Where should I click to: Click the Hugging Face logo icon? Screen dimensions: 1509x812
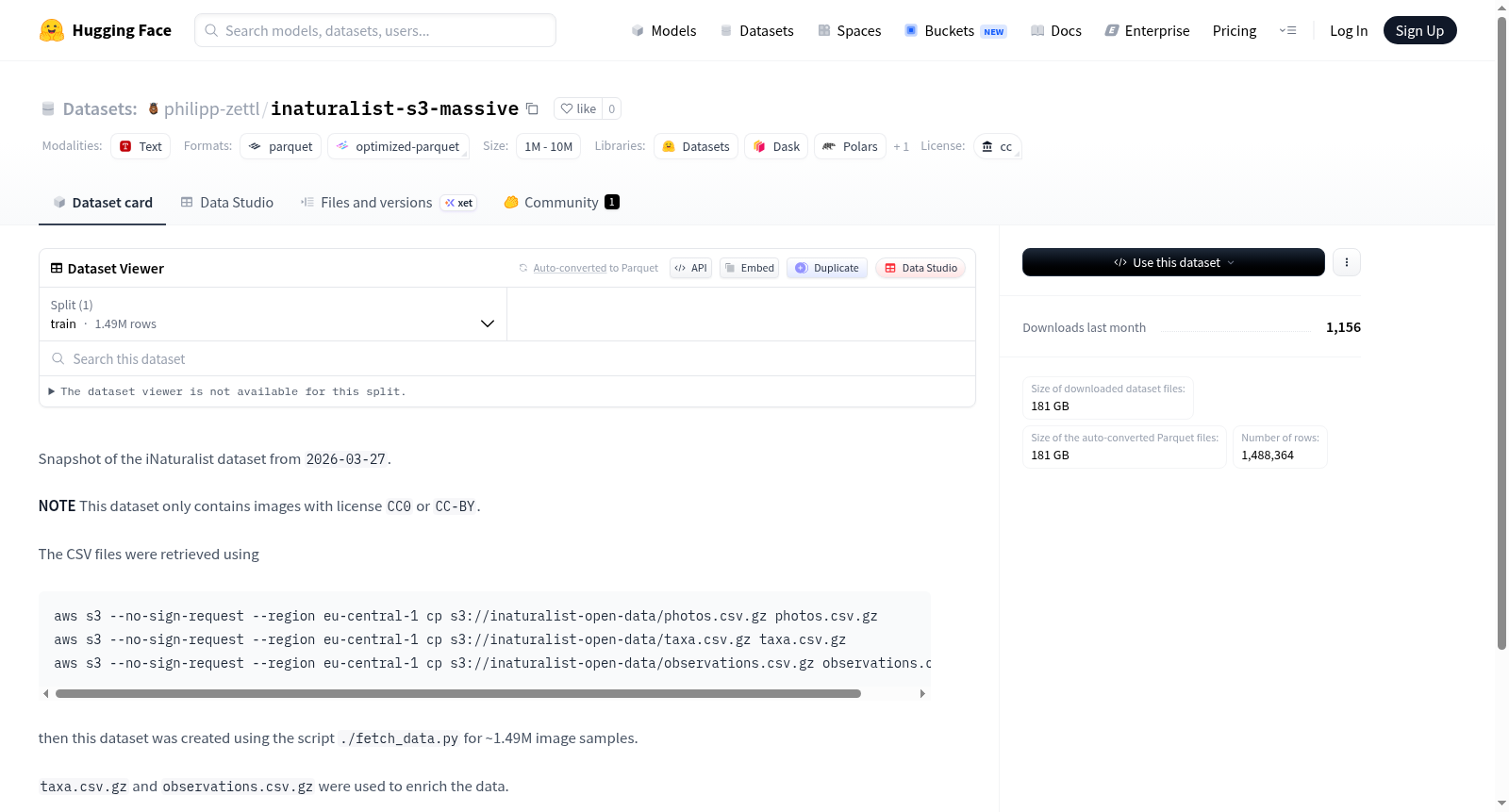tap(52, 30)
